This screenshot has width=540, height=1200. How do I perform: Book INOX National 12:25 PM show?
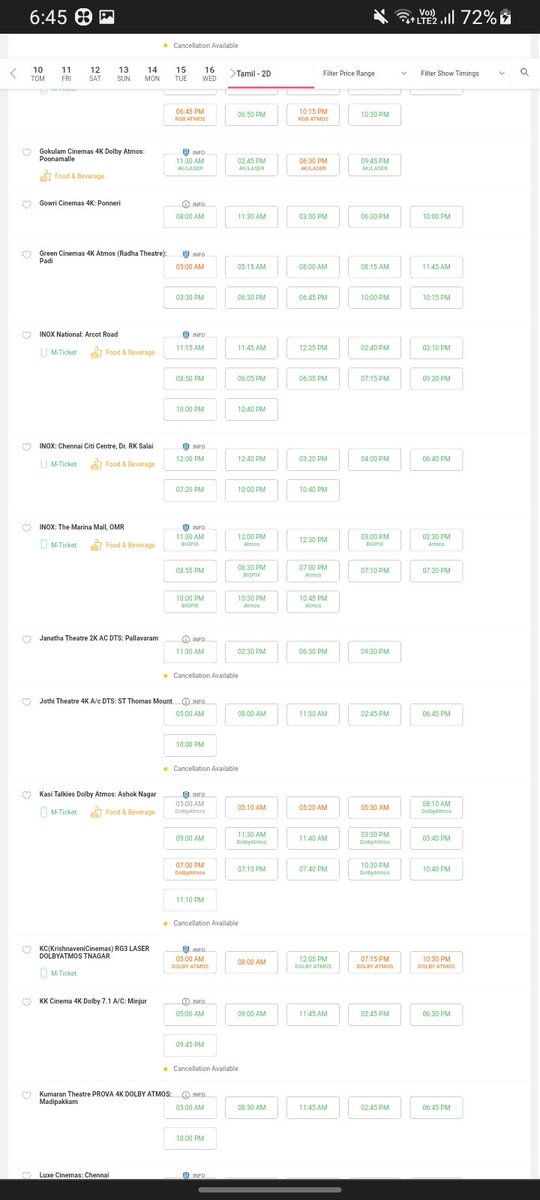click(x=313, y=348)
